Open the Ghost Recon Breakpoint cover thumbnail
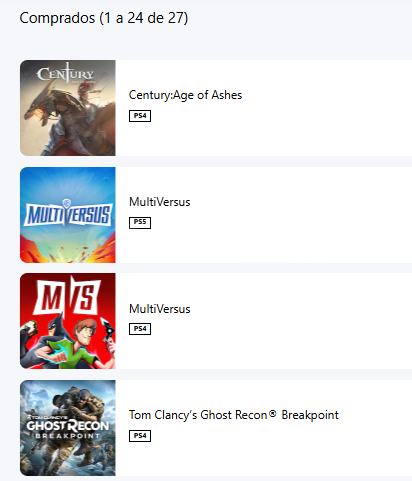The width and height of the screenshot is (412, 481). [68, 428]
